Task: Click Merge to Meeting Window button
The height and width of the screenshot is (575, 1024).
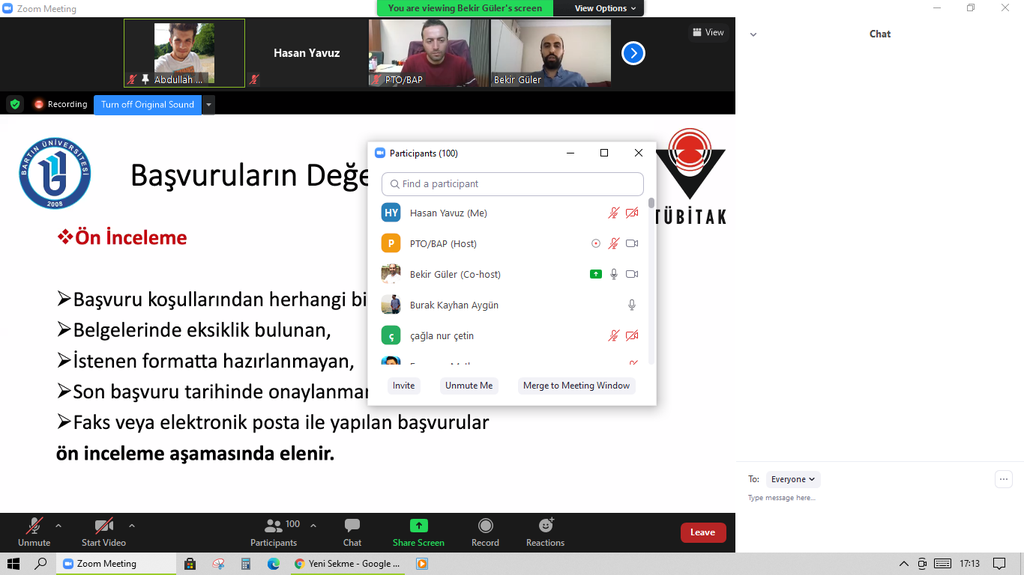Action: click(576, 385)
